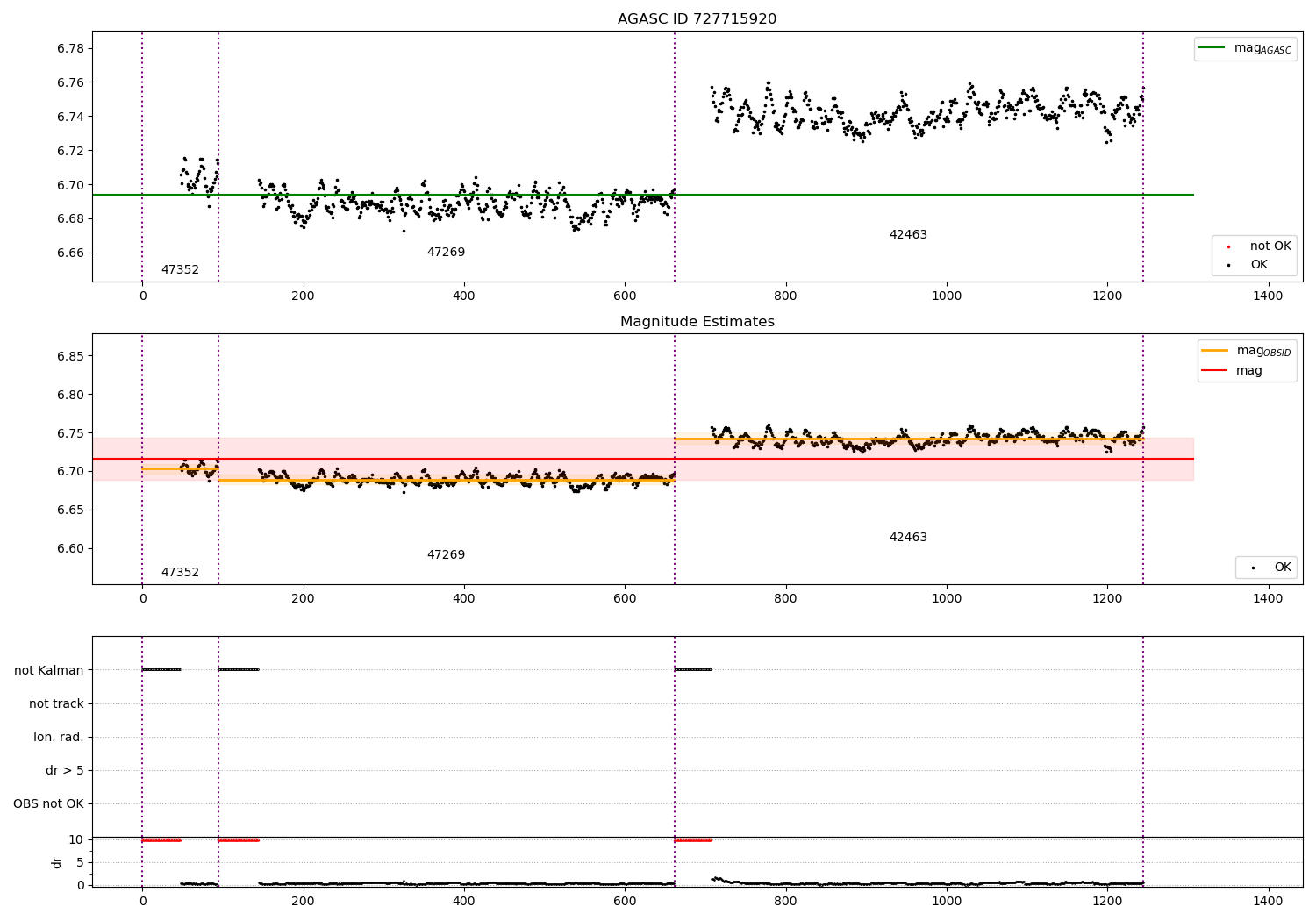The height and width of the screenshot is (921, 1316).
Task: Select the 6.60 y-axis tick label
Action: click(x=71, y=548)
